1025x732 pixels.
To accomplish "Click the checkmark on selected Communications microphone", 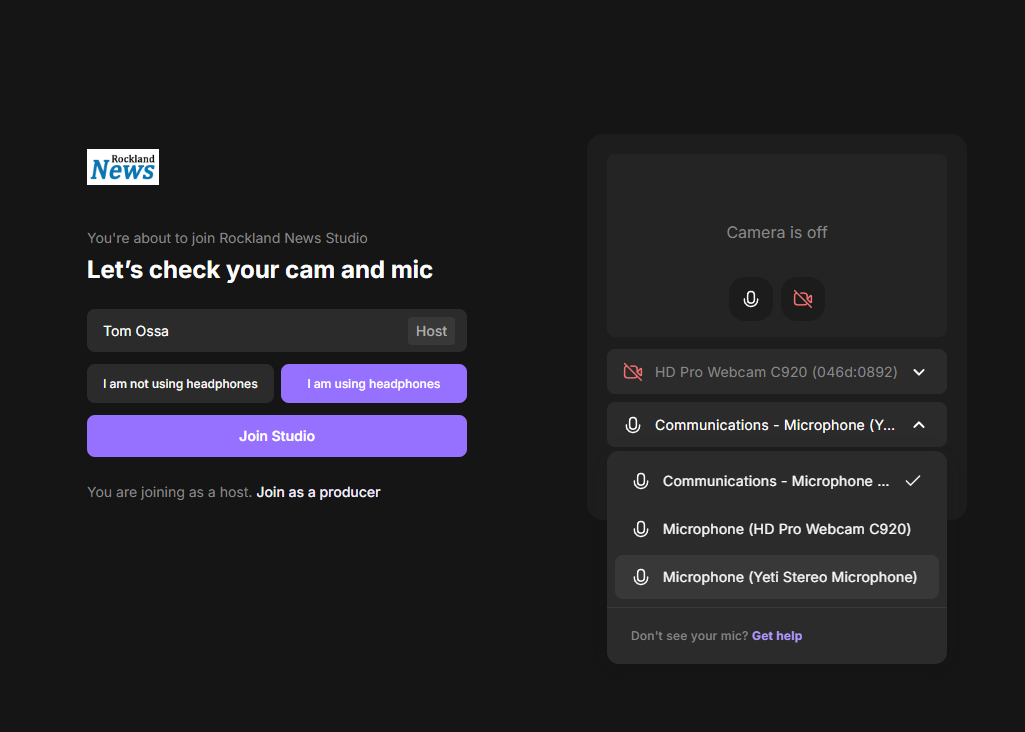I will click(912, 481).
